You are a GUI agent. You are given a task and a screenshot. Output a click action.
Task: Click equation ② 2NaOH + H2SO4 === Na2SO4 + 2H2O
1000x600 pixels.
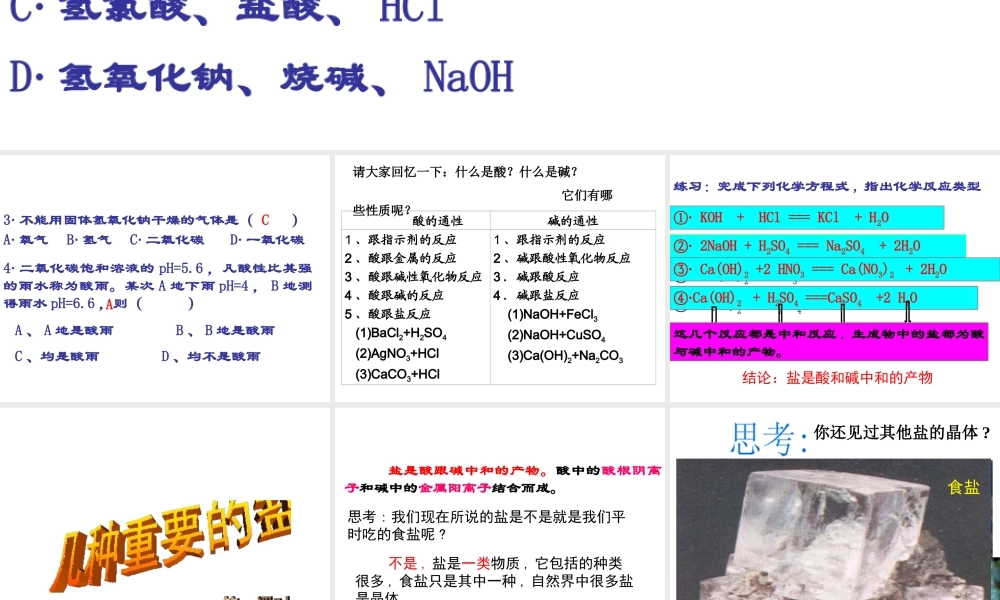point(818,245)
